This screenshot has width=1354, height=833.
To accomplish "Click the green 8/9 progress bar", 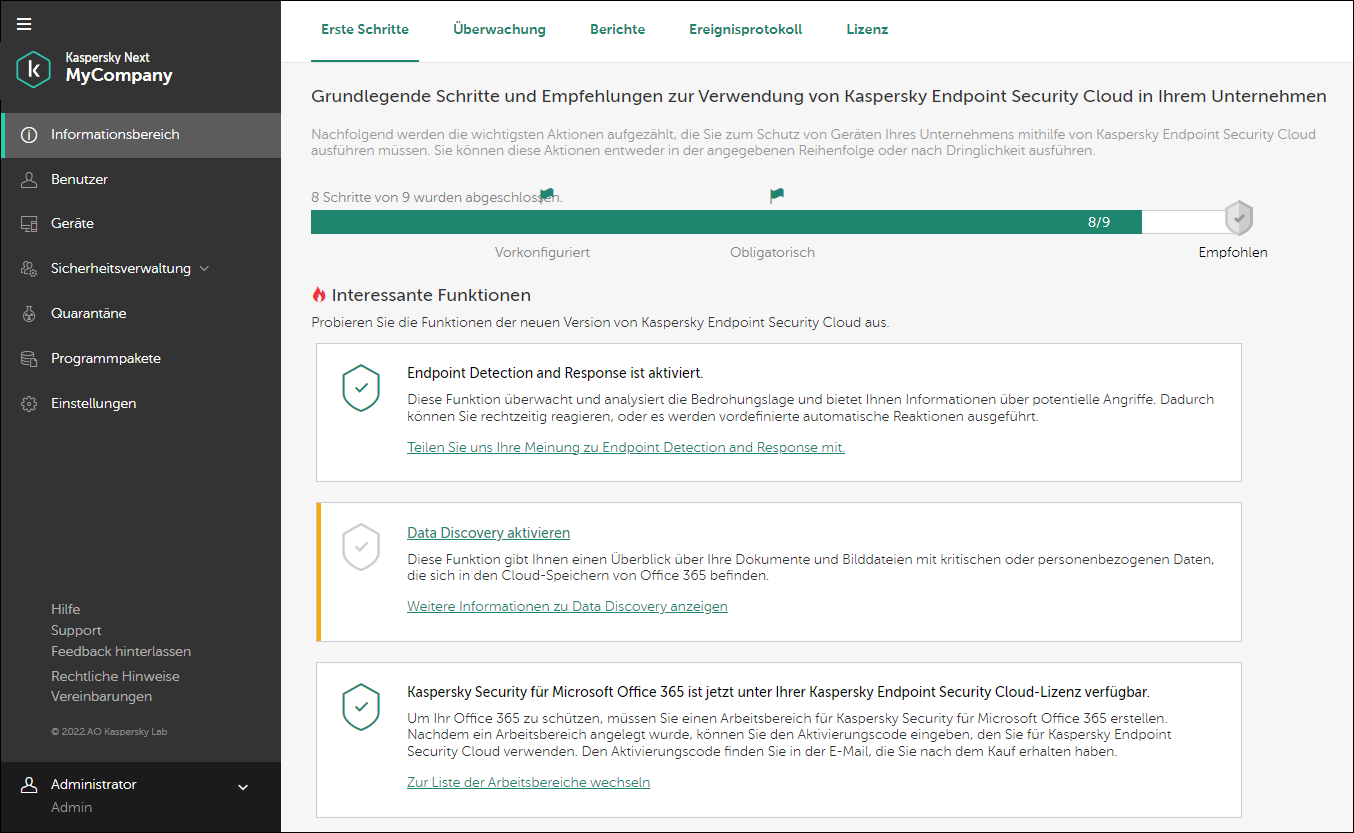I will 726,222.
